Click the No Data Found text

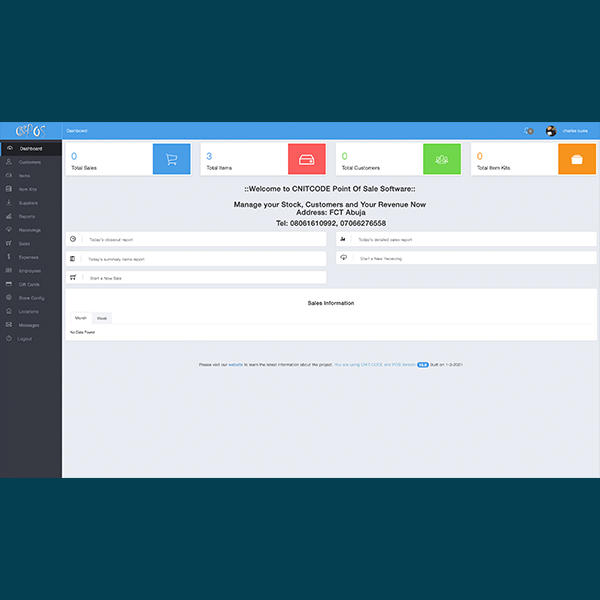82,332
